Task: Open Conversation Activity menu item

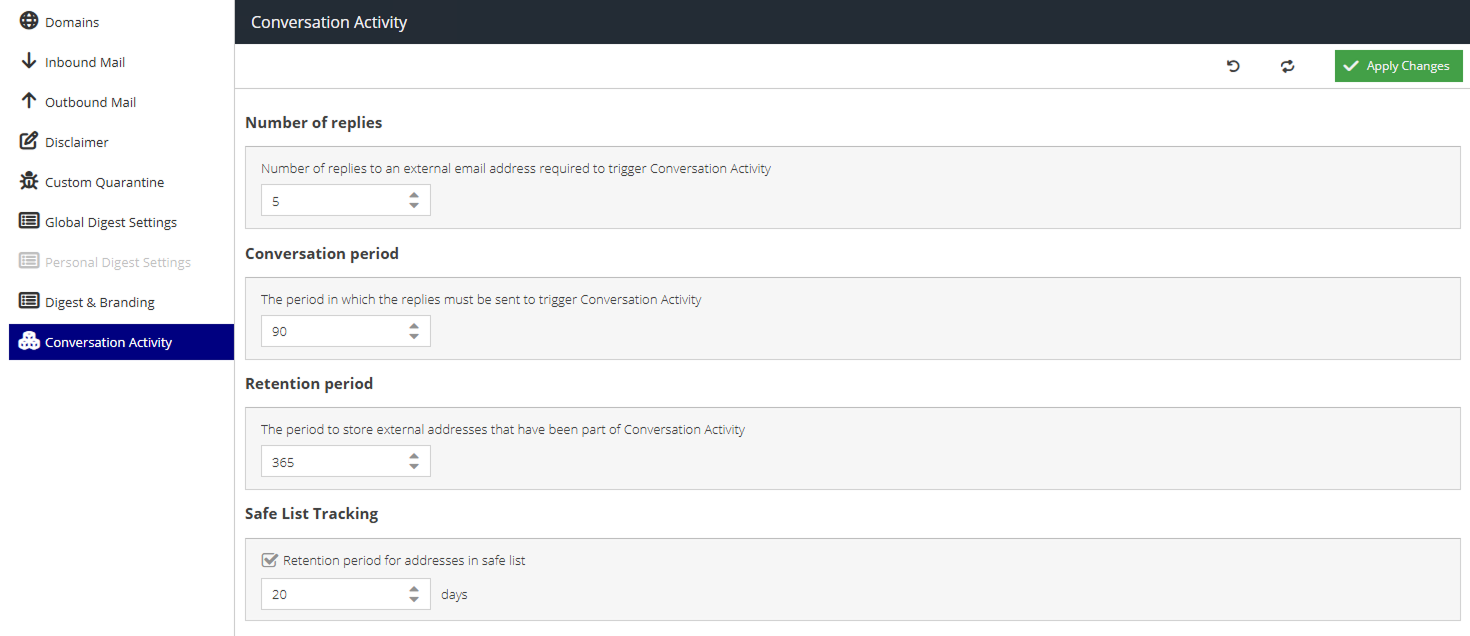Action: pyautogui.click(x=108, y=342)
